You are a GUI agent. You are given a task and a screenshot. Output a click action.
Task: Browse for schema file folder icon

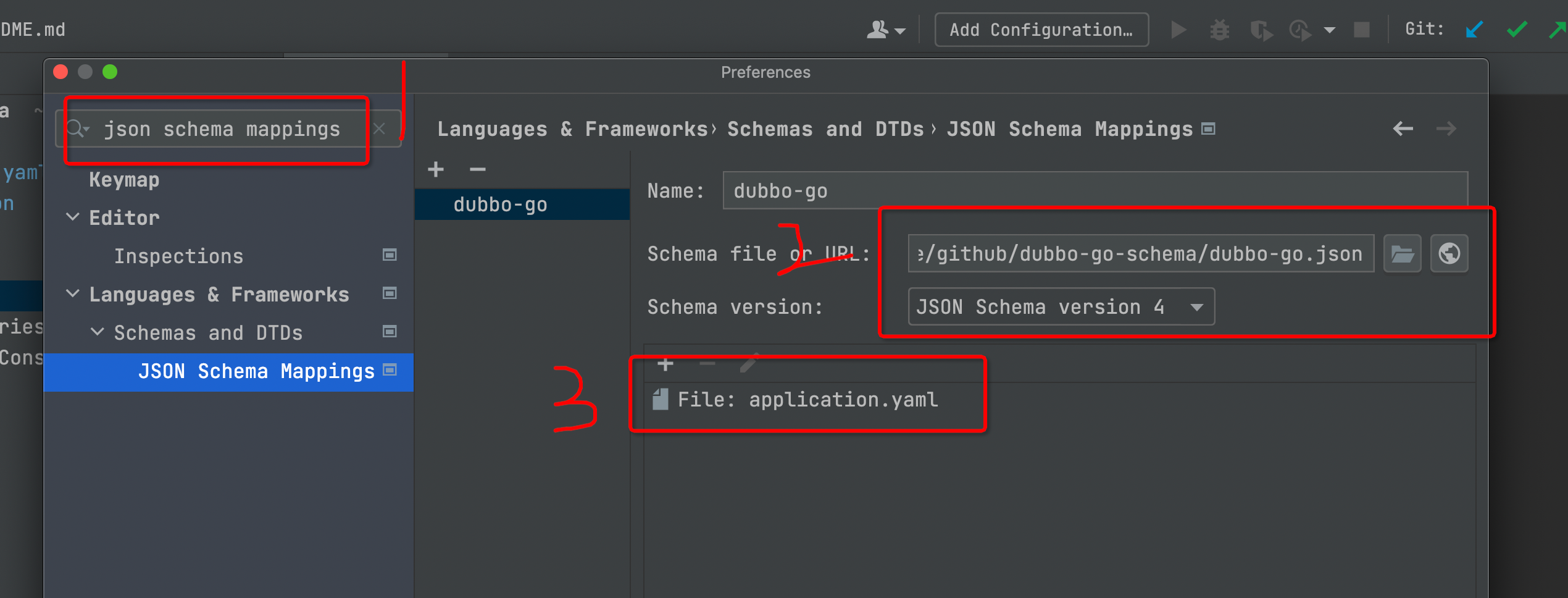tap(1402, 253)
